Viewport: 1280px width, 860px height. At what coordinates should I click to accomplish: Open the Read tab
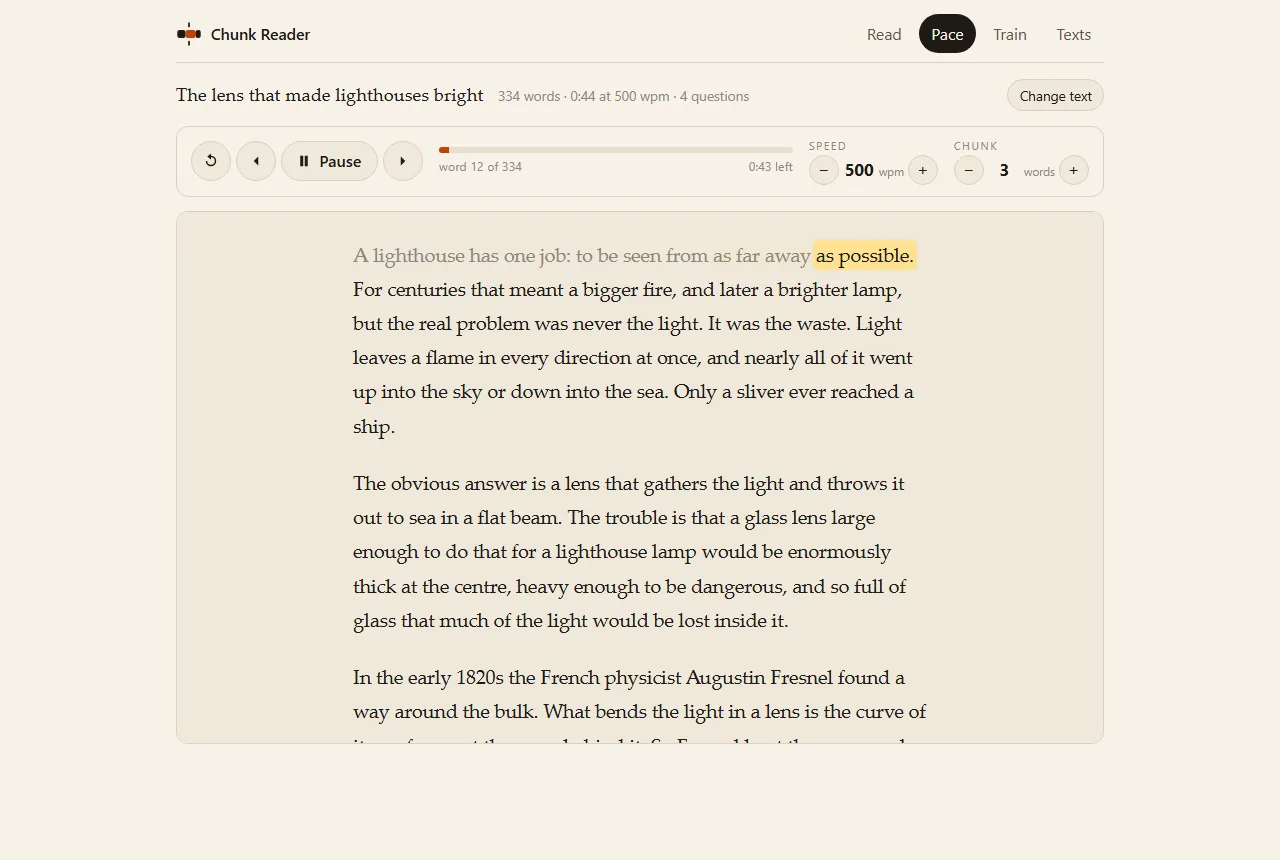click(884, 34)
